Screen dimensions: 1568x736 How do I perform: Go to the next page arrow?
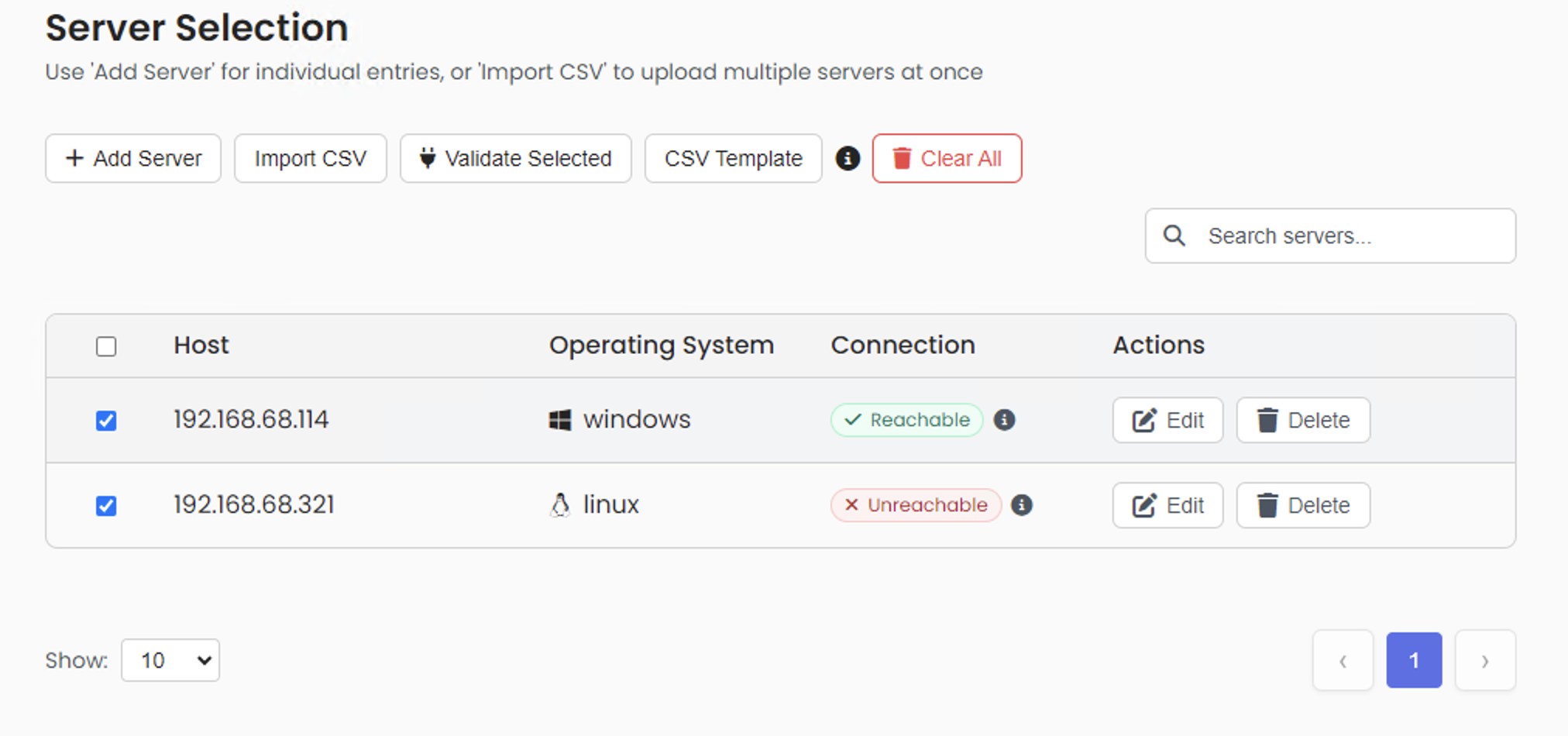coord(1484,661)
